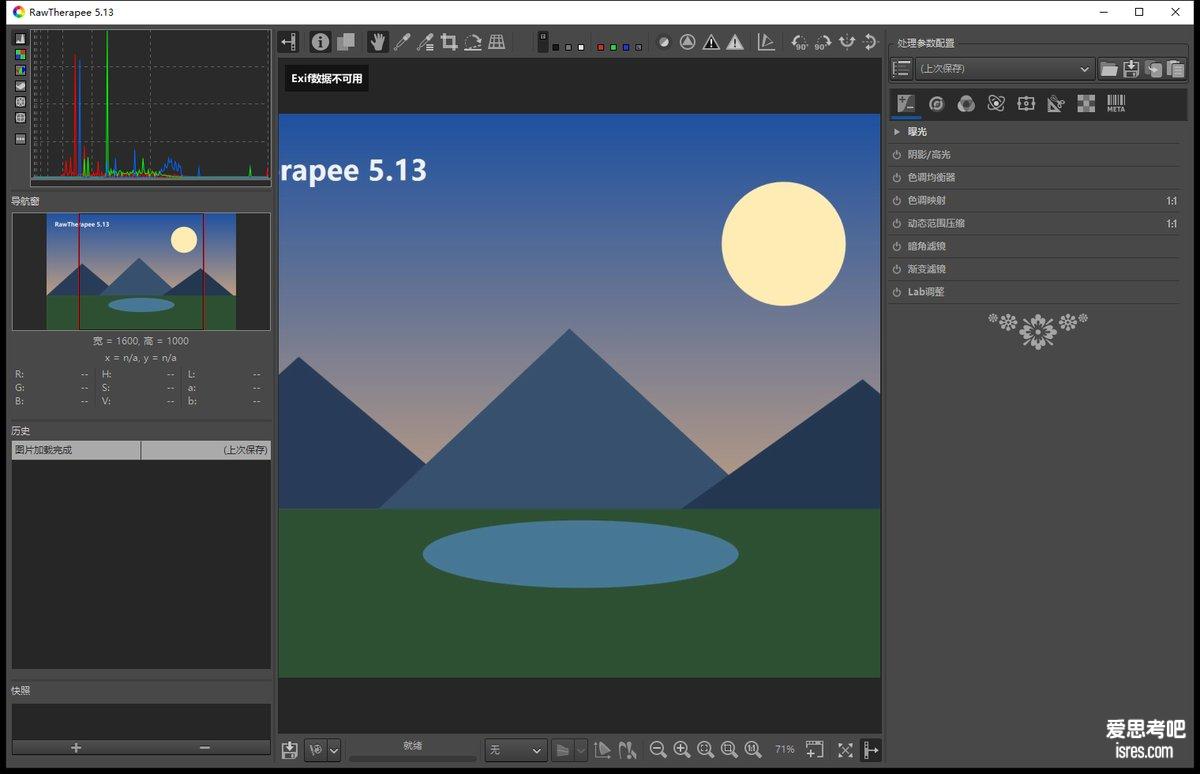
Task: Paste the processing profile from clipboard
Action: point(1176,69)
